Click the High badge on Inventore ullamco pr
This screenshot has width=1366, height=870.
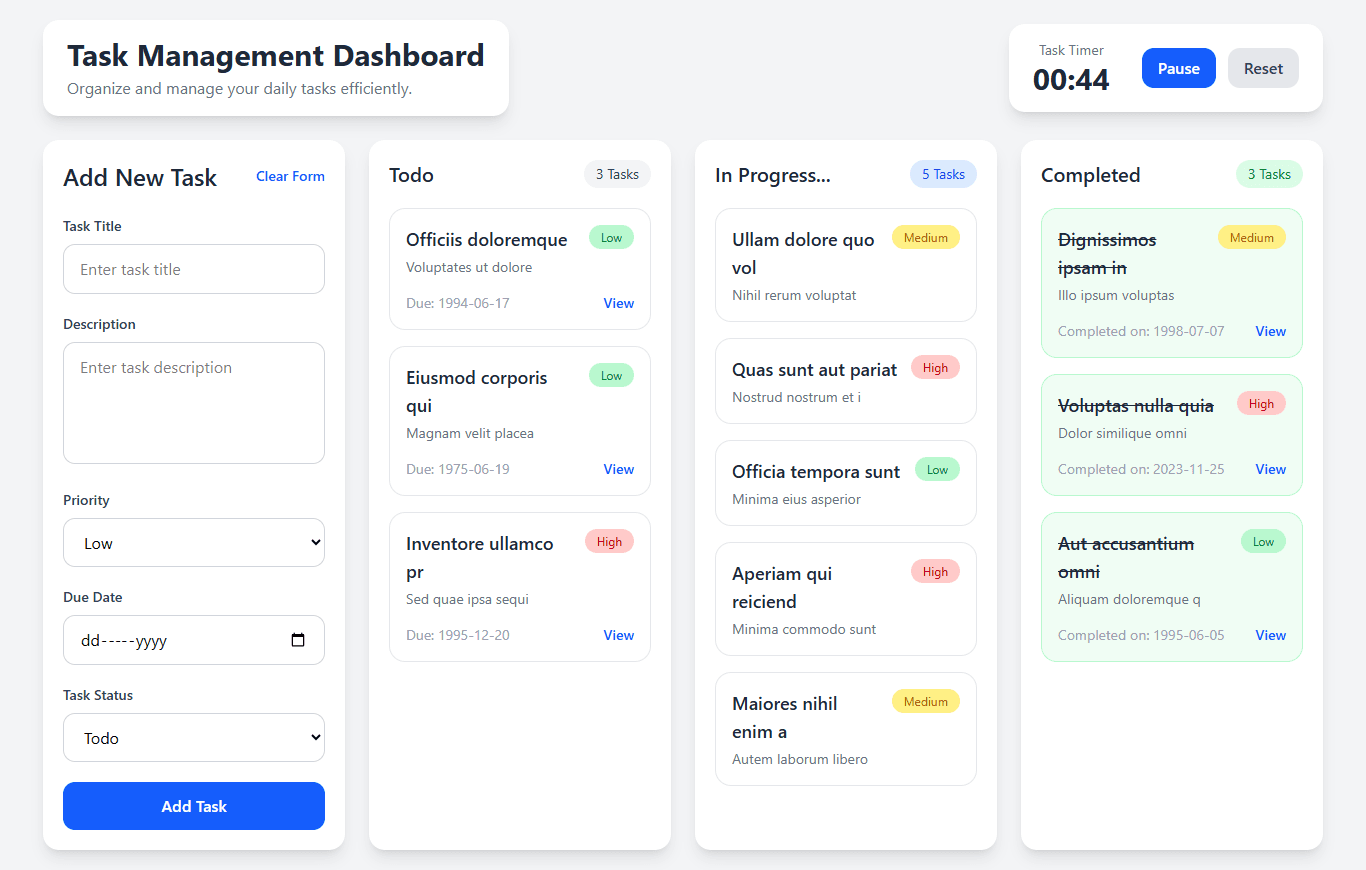[x=609, y=542]
